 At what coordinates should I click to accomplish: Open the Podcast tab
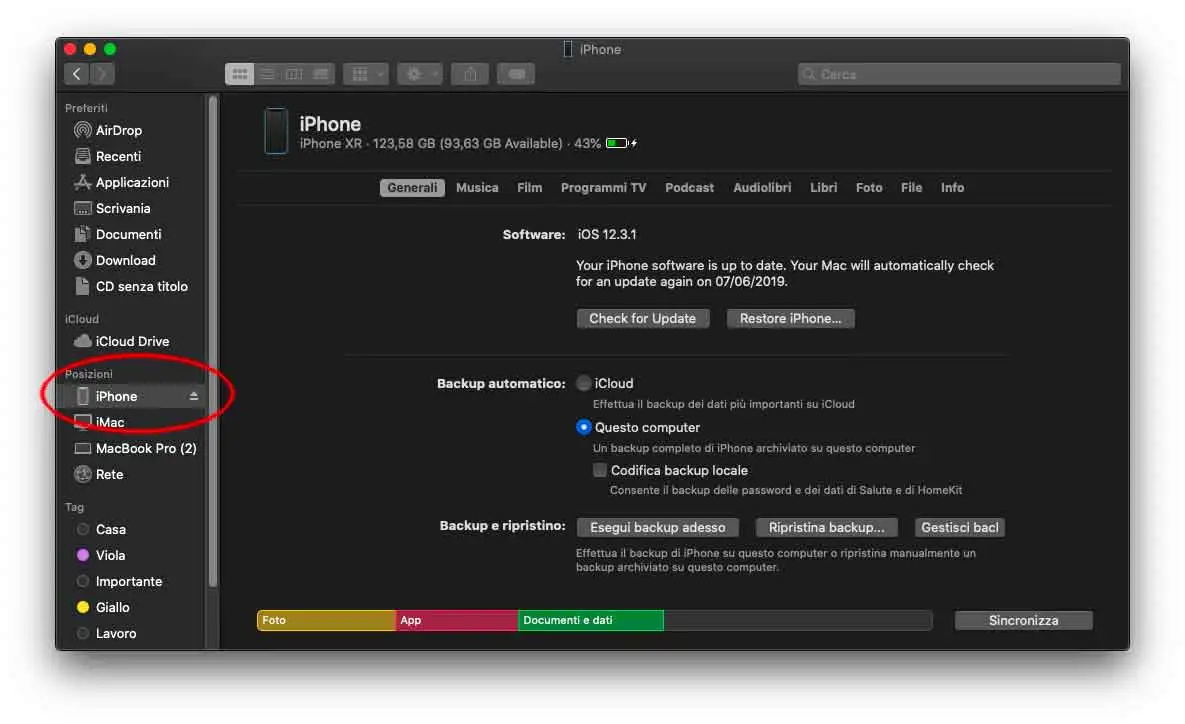click(689, 187)
